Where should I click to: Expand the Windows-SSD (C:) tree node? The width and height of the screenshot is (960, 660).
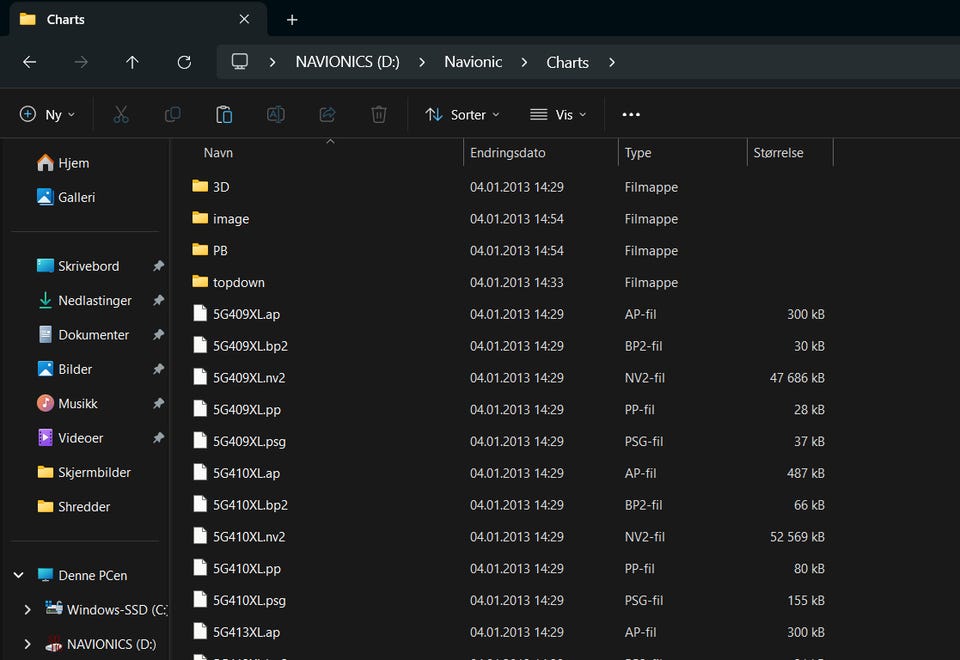click(x=28, y=609)
